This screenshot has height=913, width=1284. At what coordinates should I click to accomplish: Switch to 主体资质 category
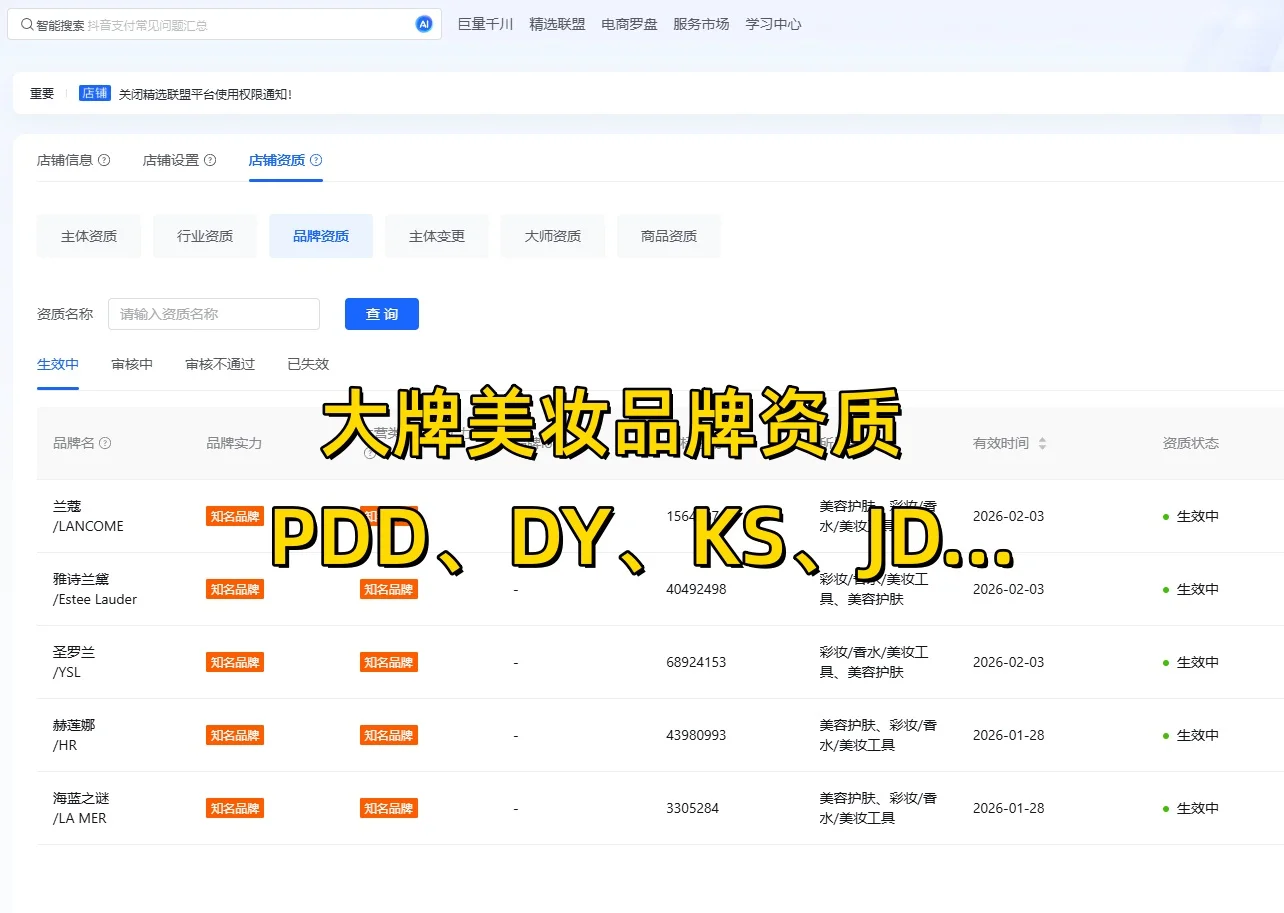(x=89, y=236)
